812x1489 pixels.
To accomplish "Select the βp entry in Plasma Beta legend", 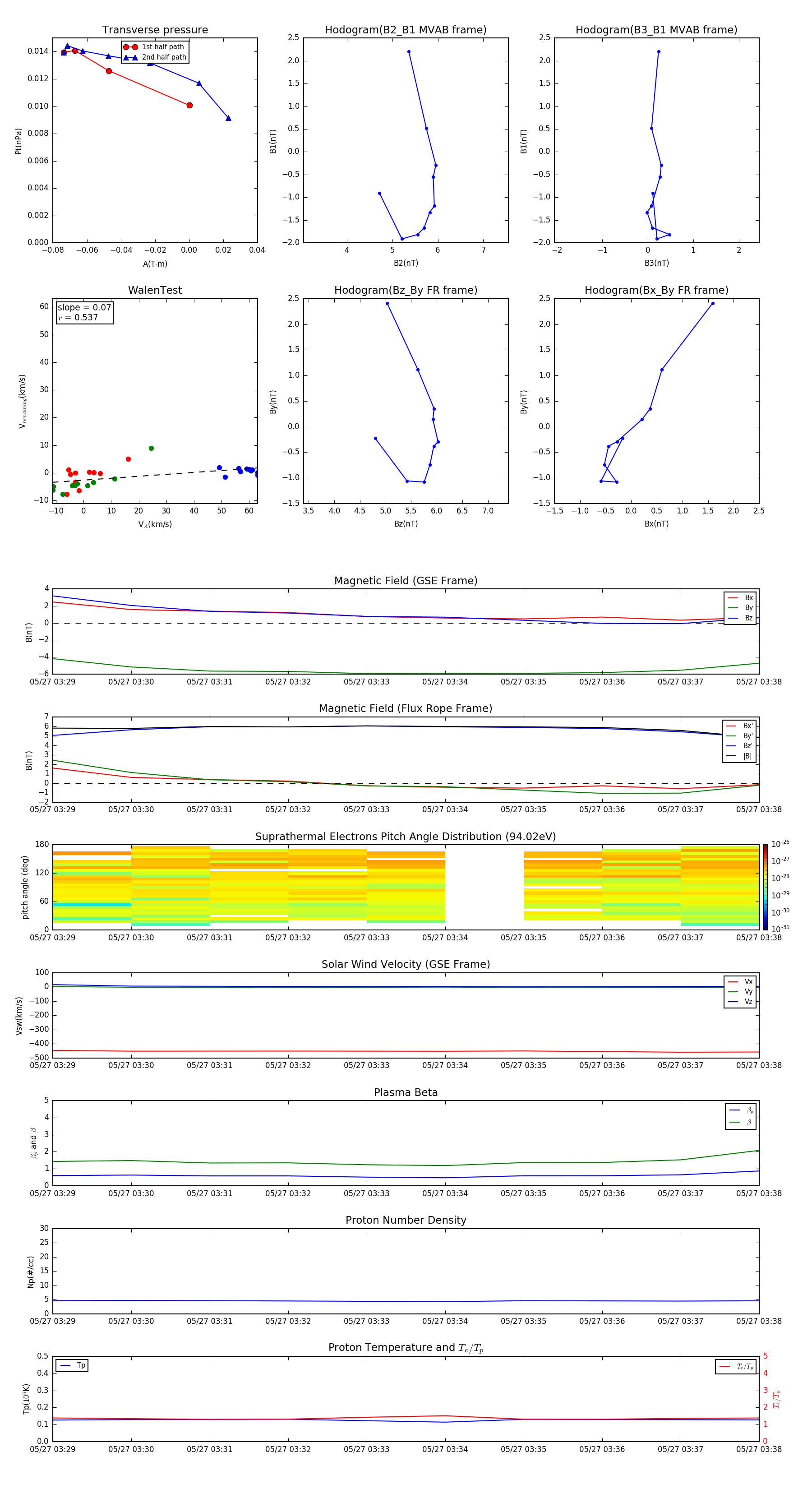I will (x=741, y=1110).
